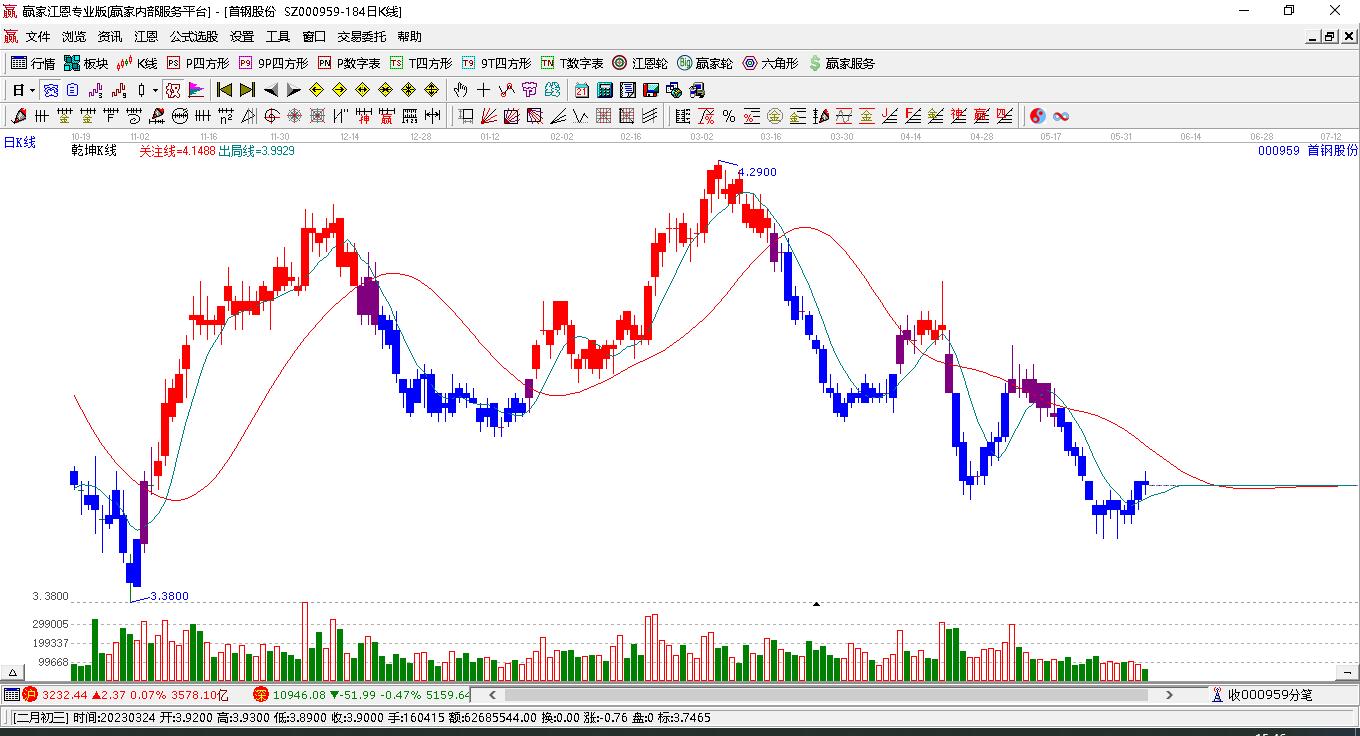Click the 赢家服务 button
1360x736 pixels.
coord(841,63)
